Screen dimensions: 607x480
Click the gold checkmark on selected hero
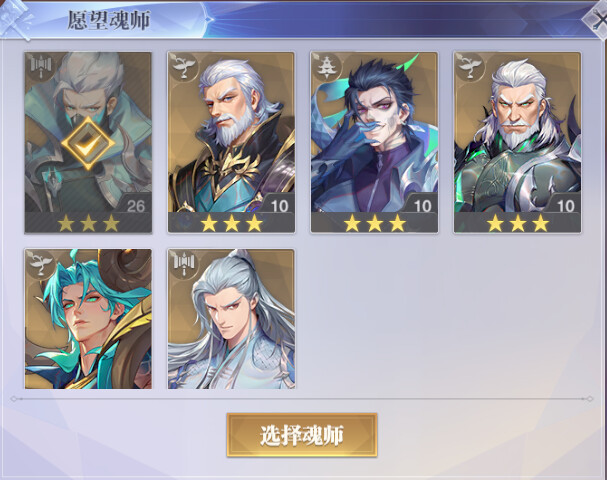pyautogui.click(x=88, y=144)
